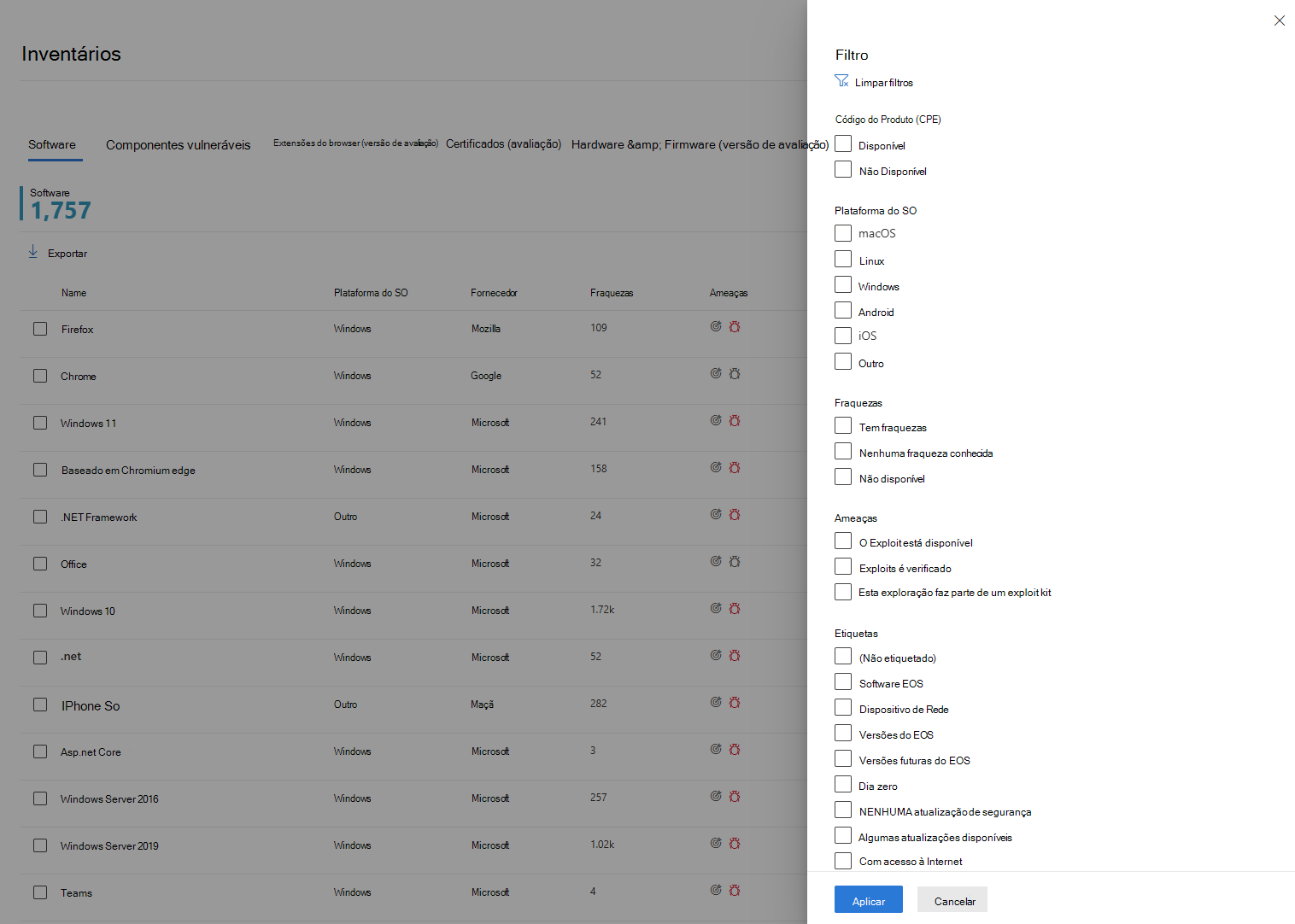Viewport: 1295px width, 924px height.
Task: Check the Não Disponível CPE filter
Action: point(843,169)
